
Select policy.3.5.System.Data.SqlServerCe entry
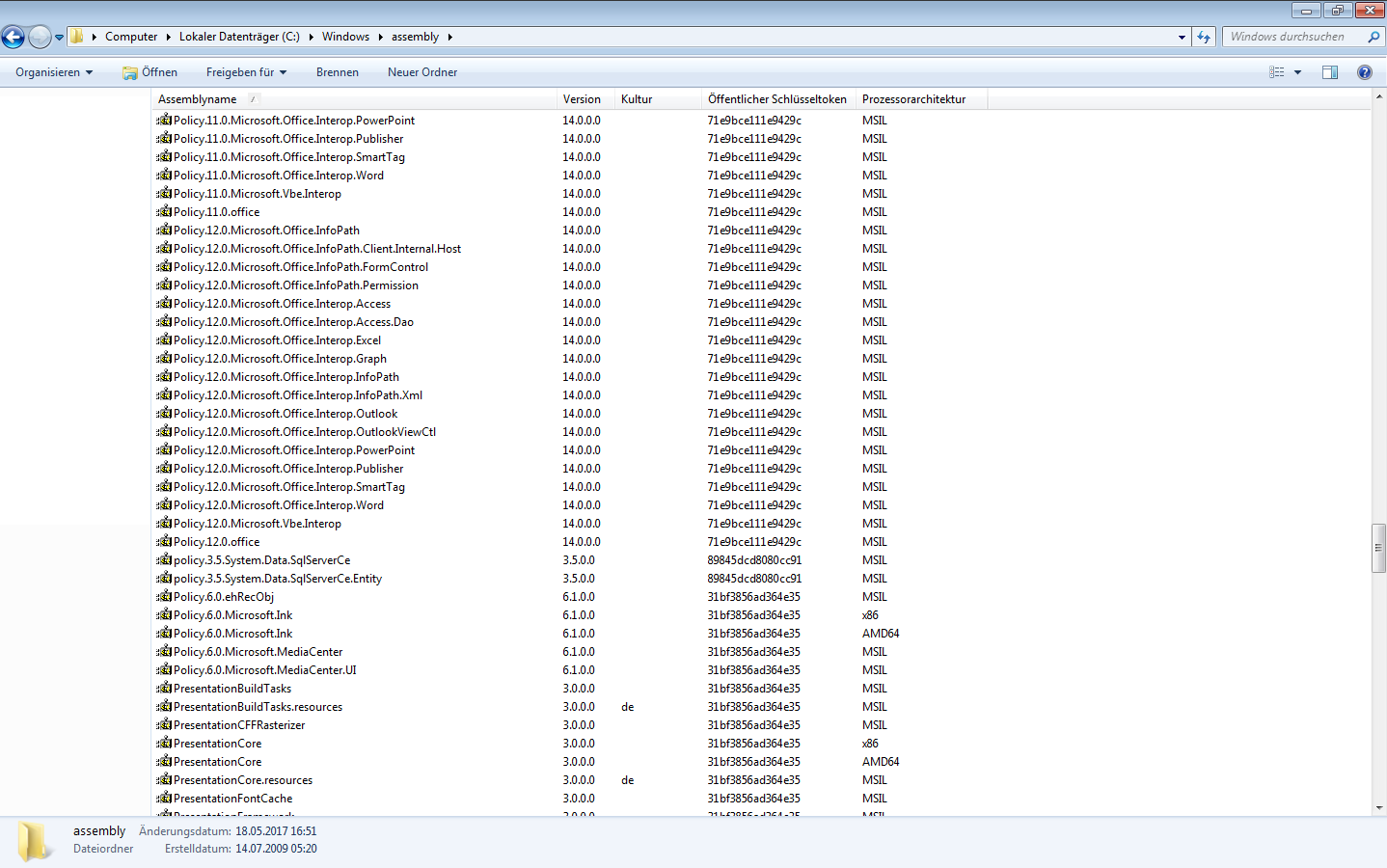pos(262,559)
